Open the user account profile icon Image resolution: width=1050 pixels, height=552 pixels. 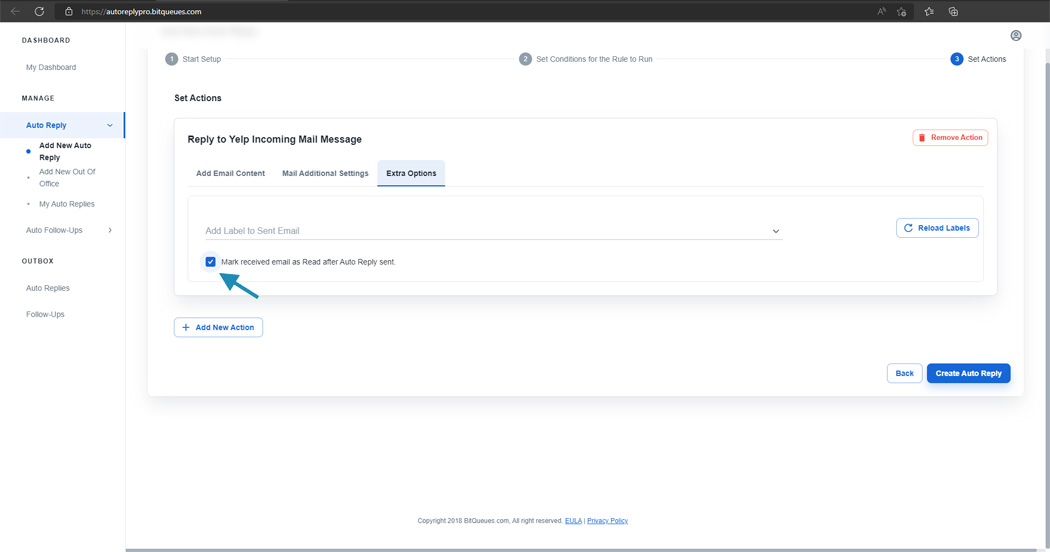(1016, 36)
